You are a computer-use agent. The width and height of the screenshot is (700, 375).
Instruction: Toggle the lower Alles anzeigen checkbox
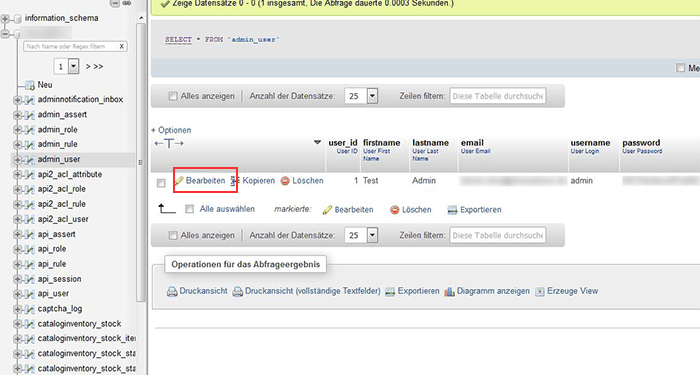coord(173,235)
